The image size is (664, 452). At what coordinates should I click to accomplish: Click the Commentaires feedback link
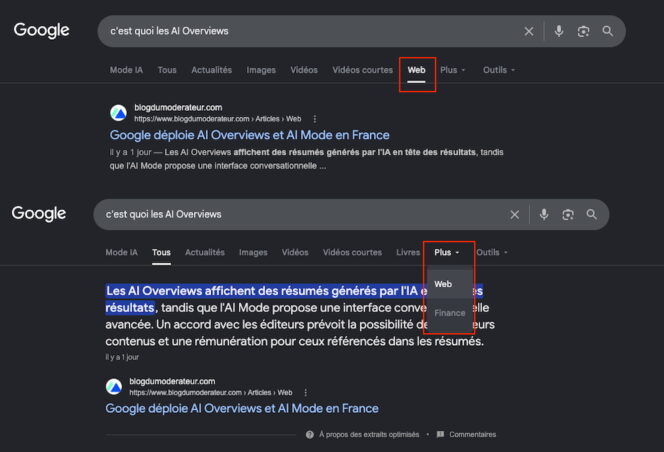(x=473, y=435)
